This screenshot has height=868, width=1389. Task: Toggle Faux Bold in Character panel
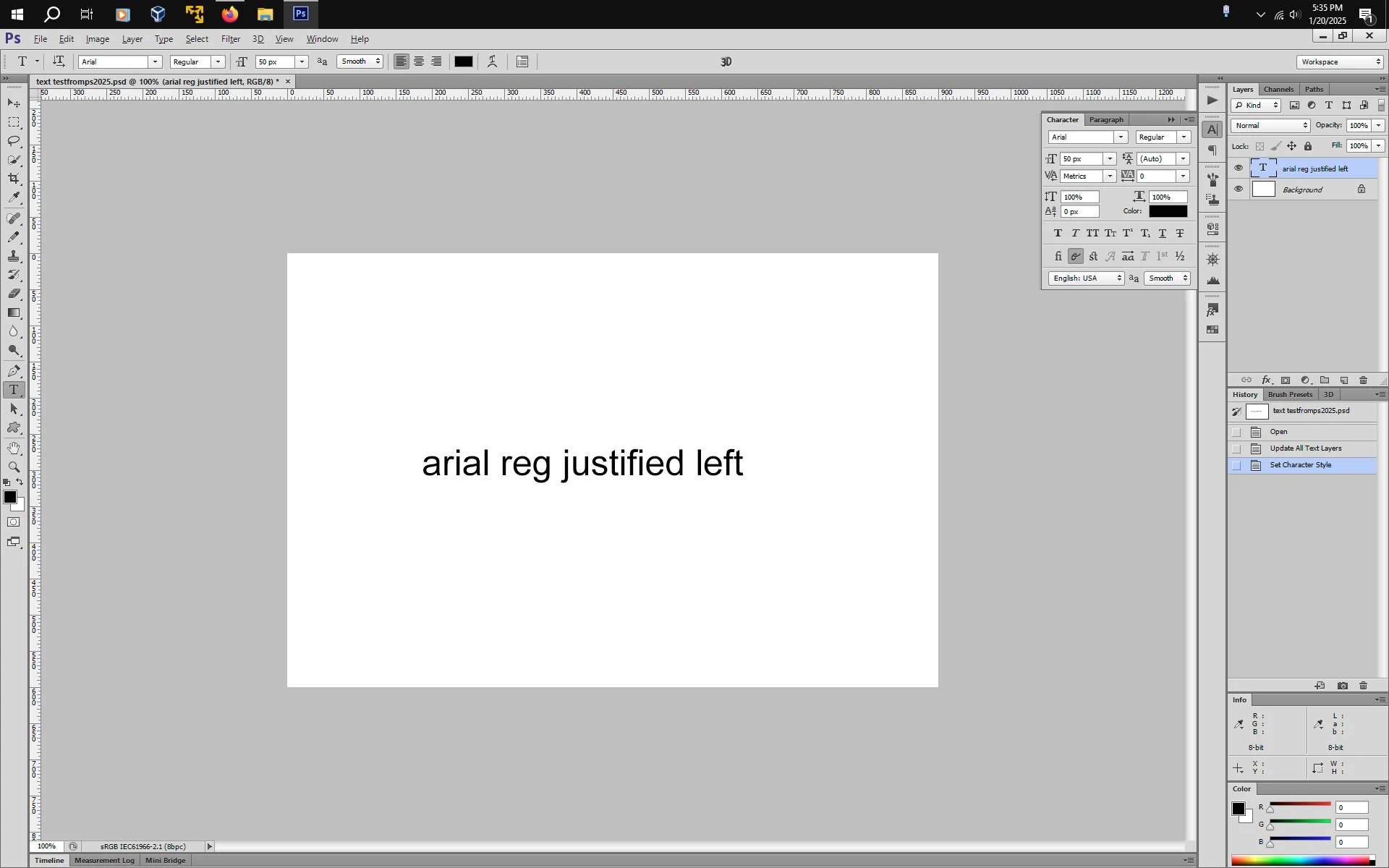tap(1058, 234)
